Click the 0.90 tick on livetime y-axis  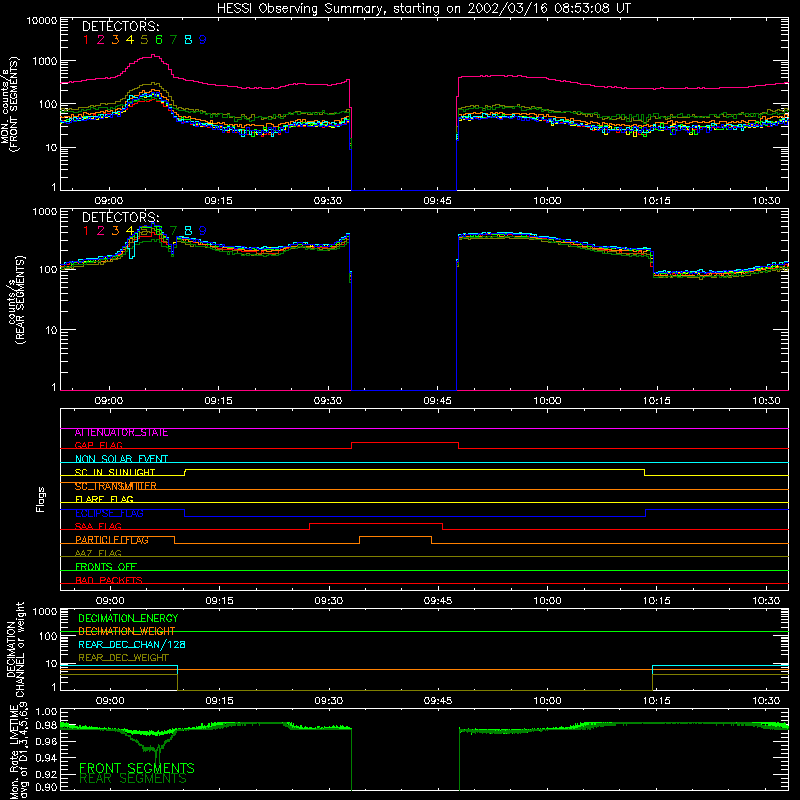click(47, 787)
